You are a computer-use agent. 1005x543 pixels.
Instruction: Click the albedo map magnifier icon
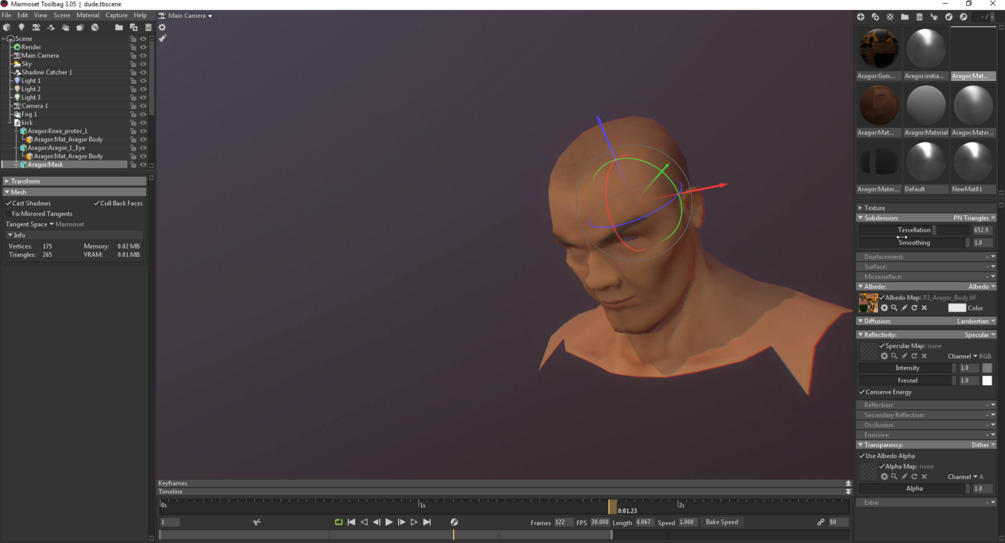[894, 308]
